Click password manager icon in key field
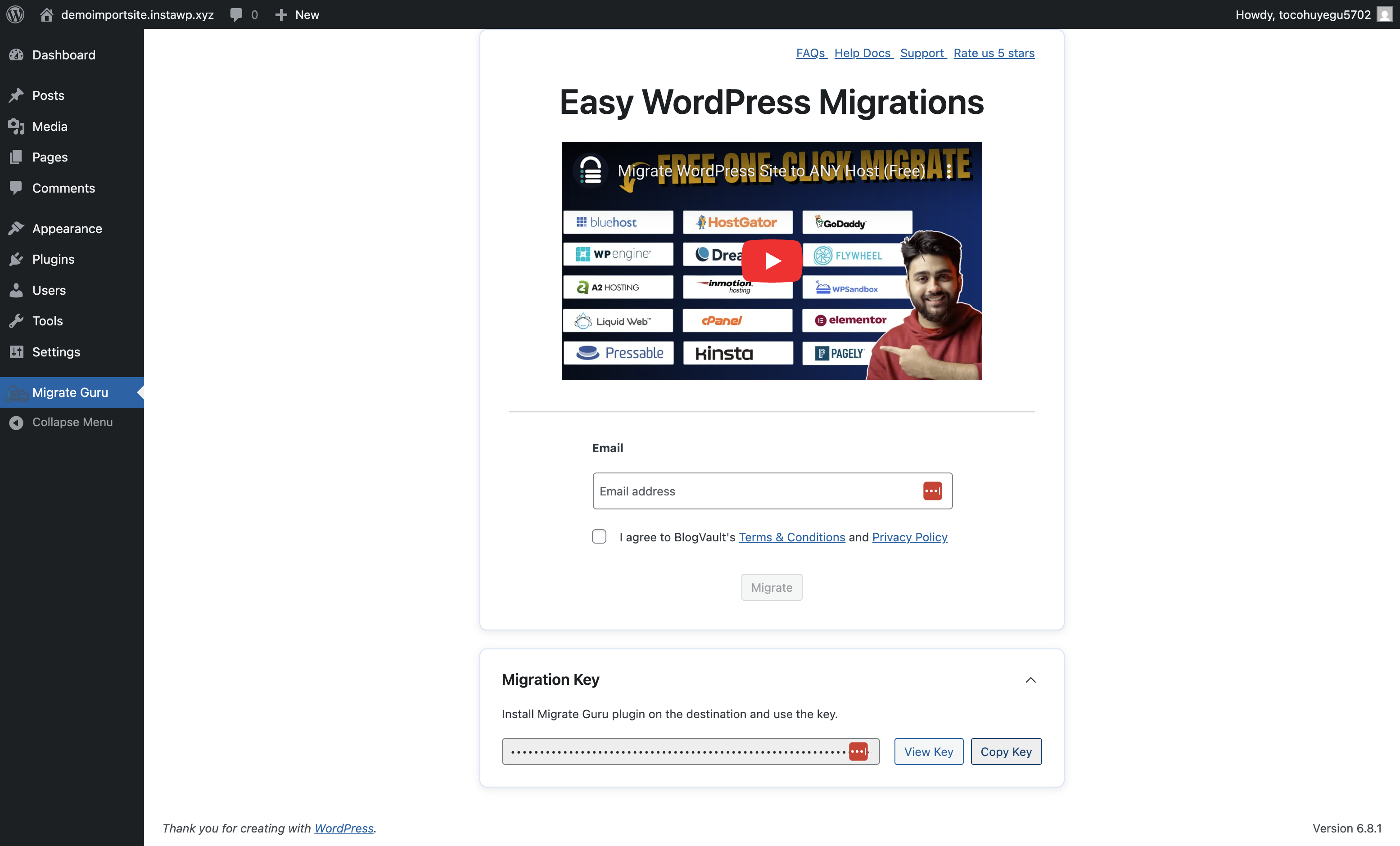This screenshot has height=846, width=1400. (x=858, y=751)
